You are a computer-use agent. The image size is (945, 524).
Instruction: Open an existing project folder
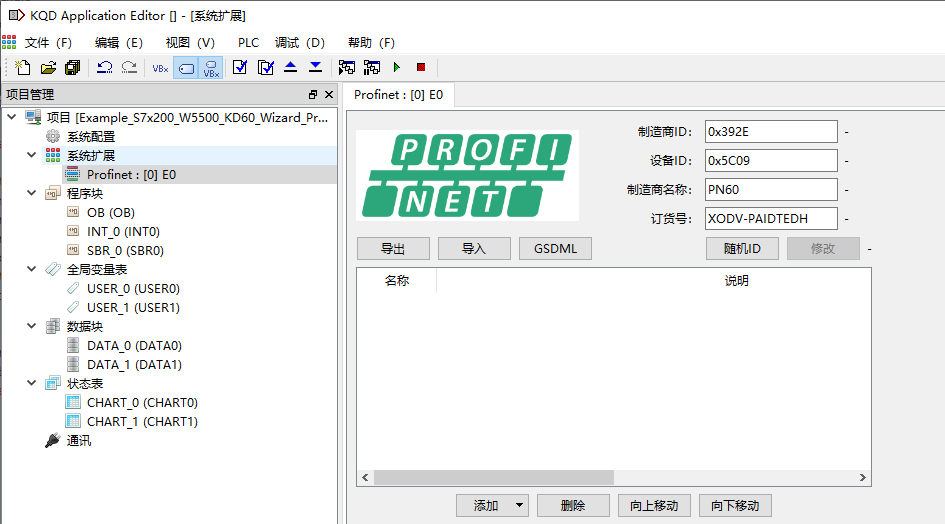(48, 68)
